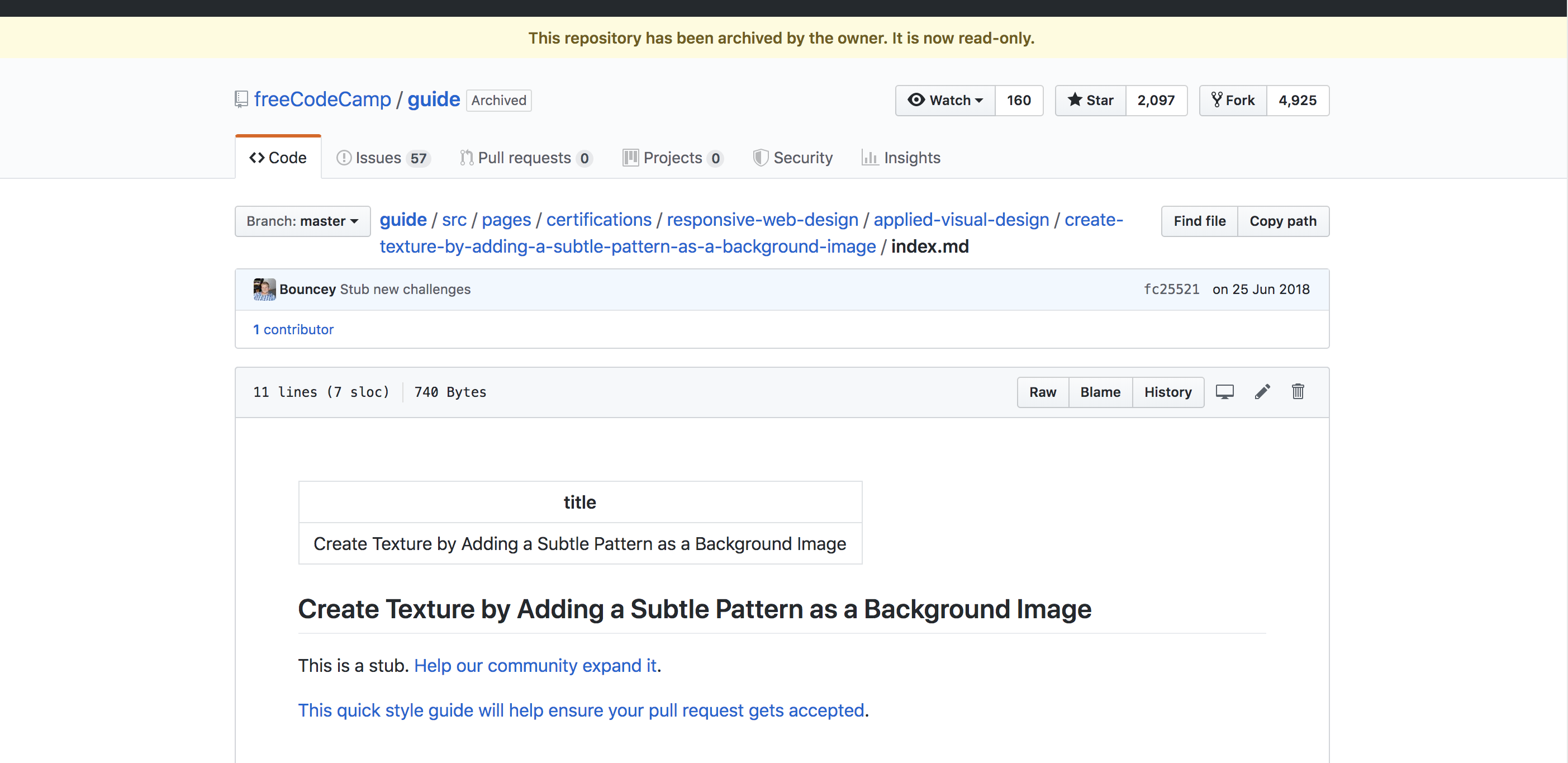Viewport: 1568px width, 763px height.
Task: Click the fork icon next to Fork
Action: coord(1218,100)
